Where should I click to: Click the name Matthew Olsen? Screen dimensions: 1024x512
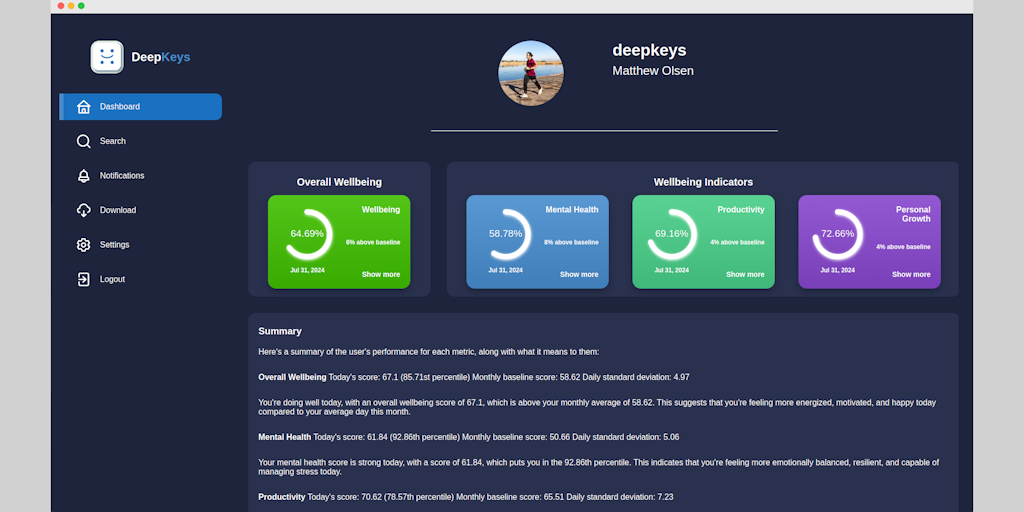[653, 71]
